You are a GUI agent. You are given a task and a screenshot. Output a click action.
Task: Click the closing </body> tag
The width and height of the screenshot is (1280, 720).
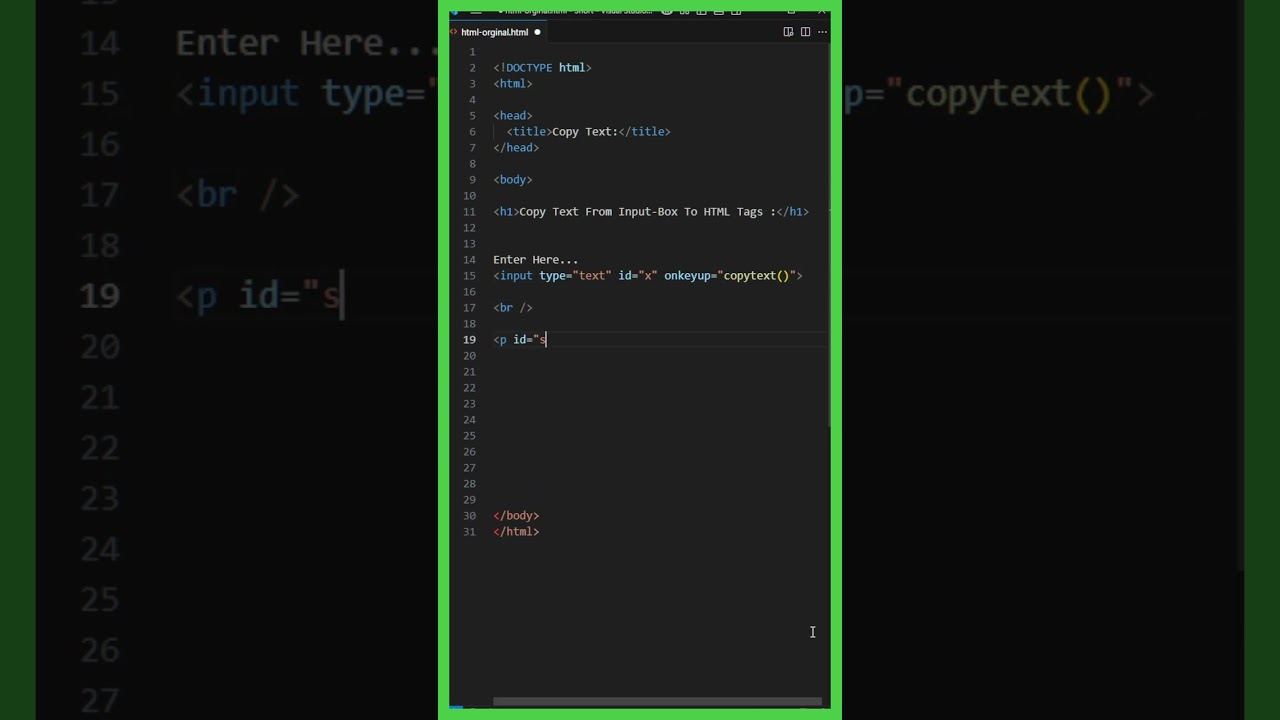click(516, 516)
